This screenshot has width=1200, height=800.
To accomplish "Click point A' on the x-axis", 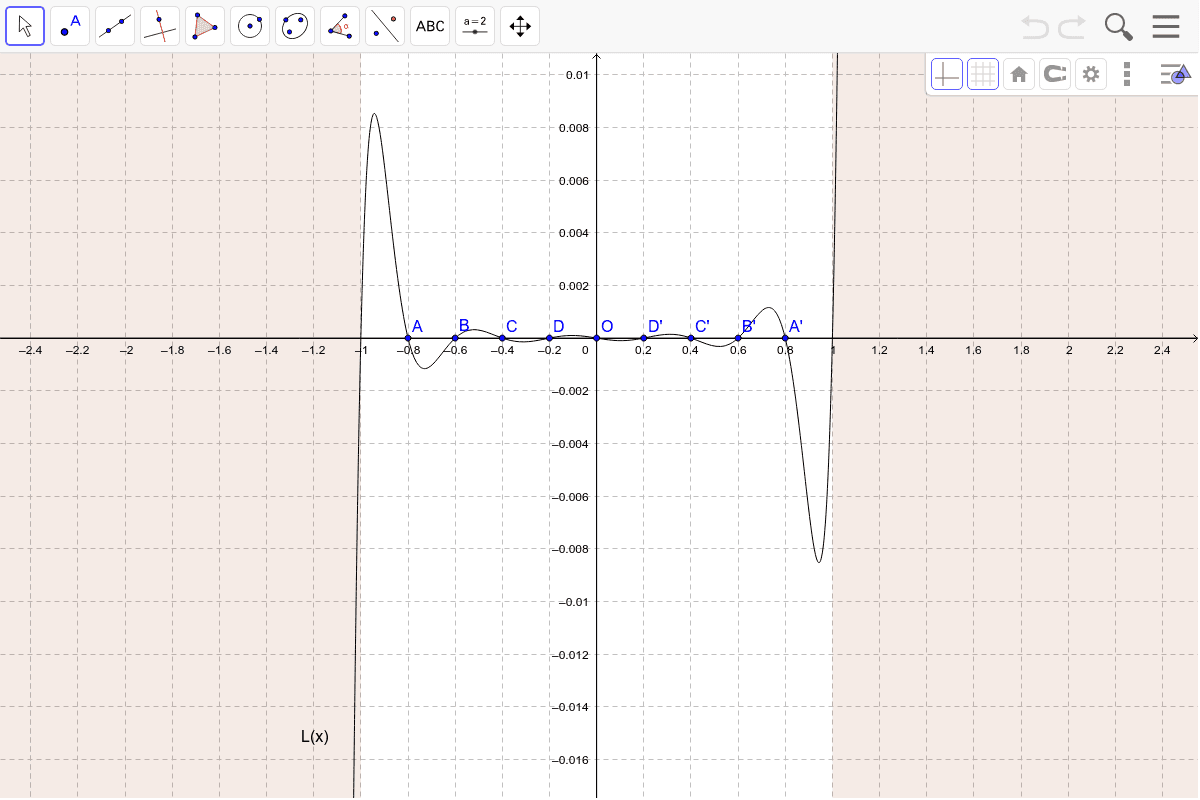I will pyautogui.click(x=785, y=338).
